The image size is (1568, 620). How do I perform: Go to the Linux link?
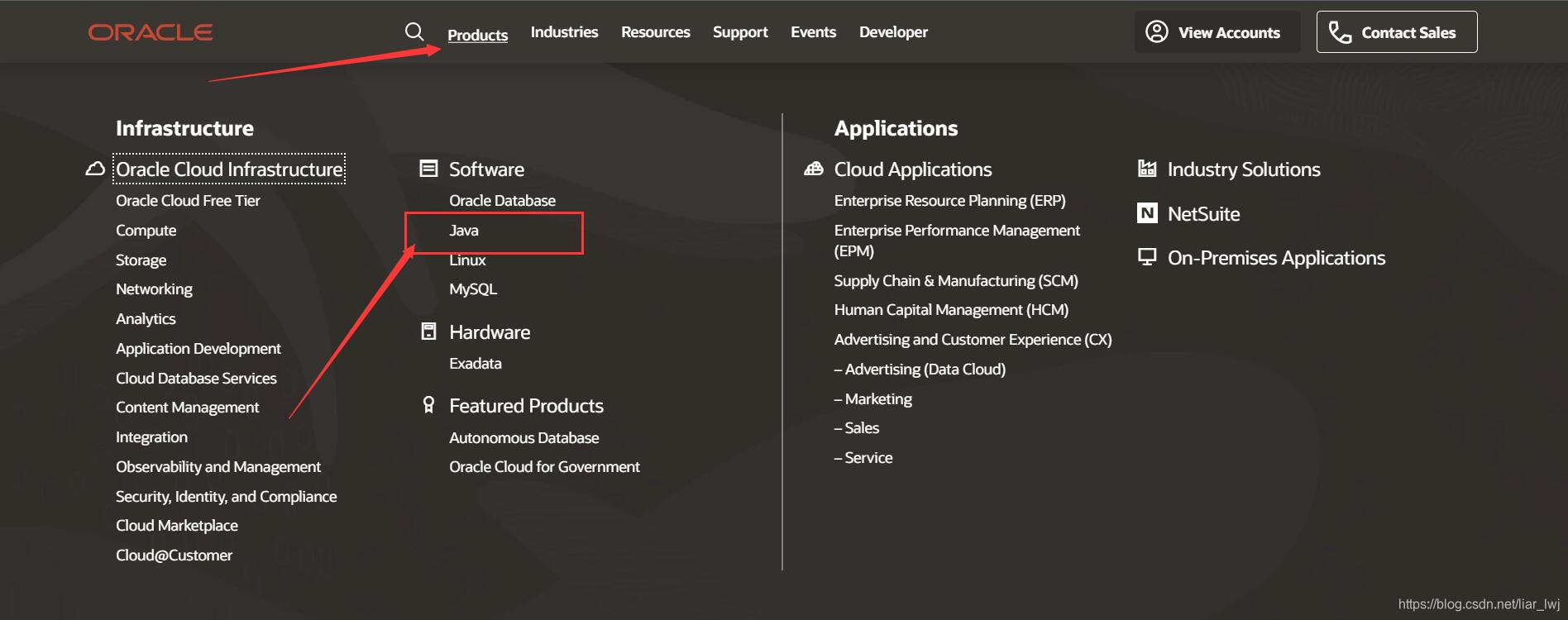tap(467, 260)
